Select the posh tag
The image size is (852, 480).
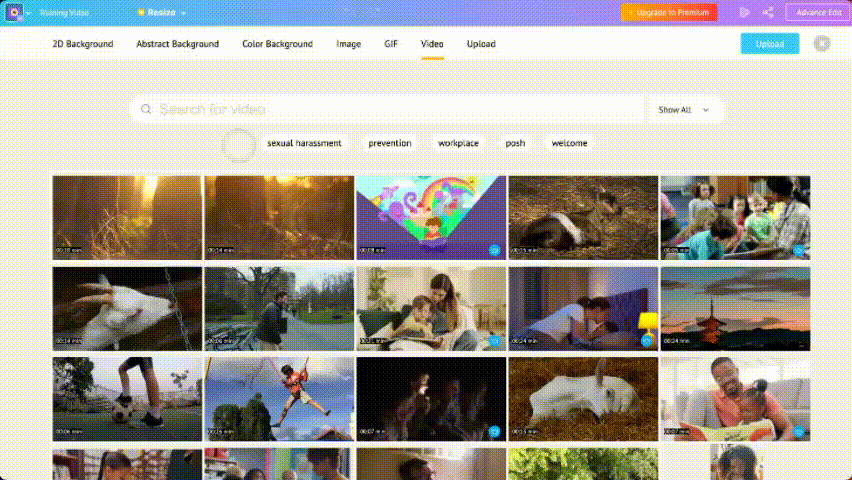tap(515, 143)
